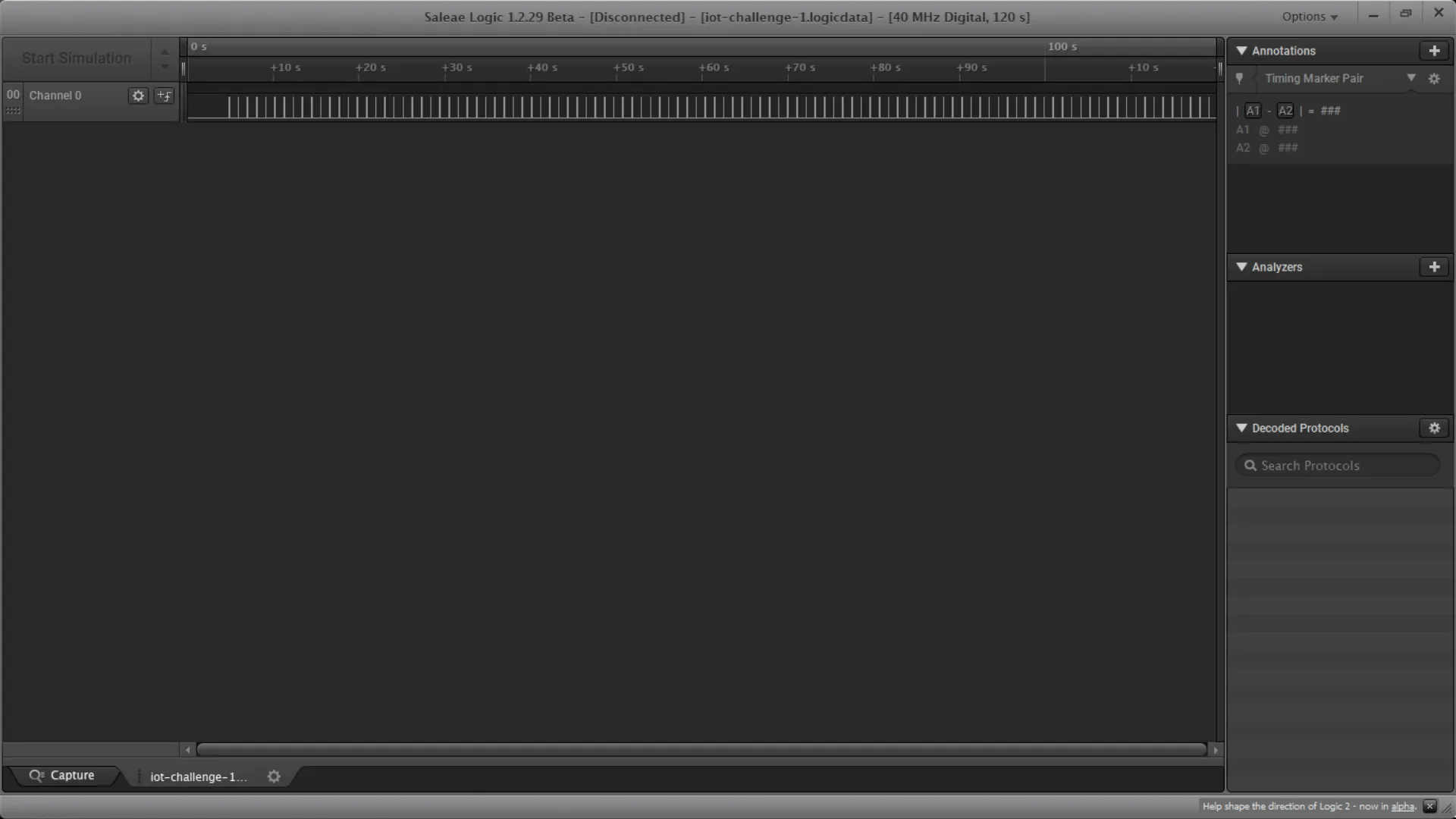The height and width of the screenshot is (819, 1456).
Task: Place the A1 timing marker
Action: (1253, 111)
